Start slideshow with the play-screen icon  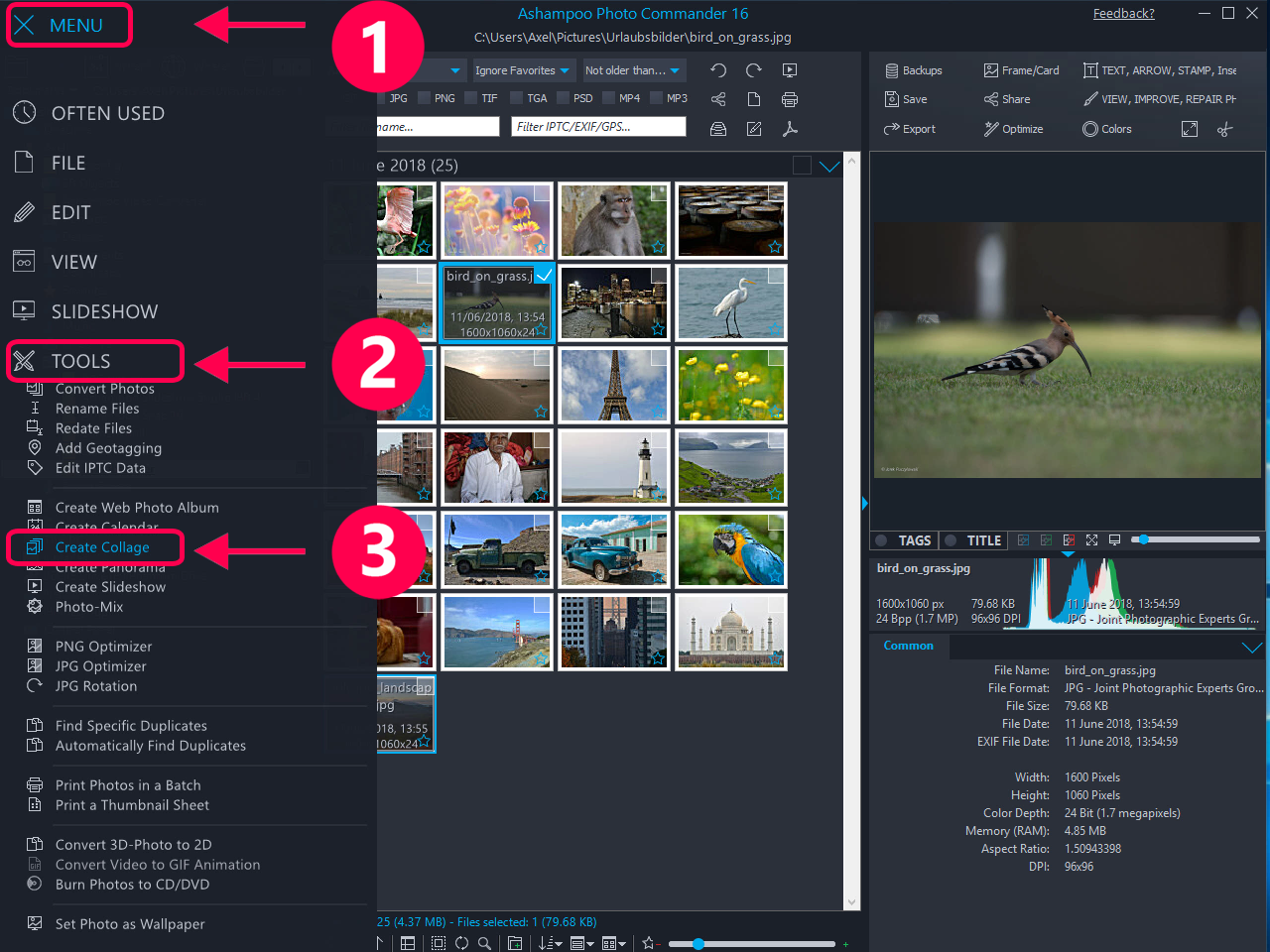790,70
